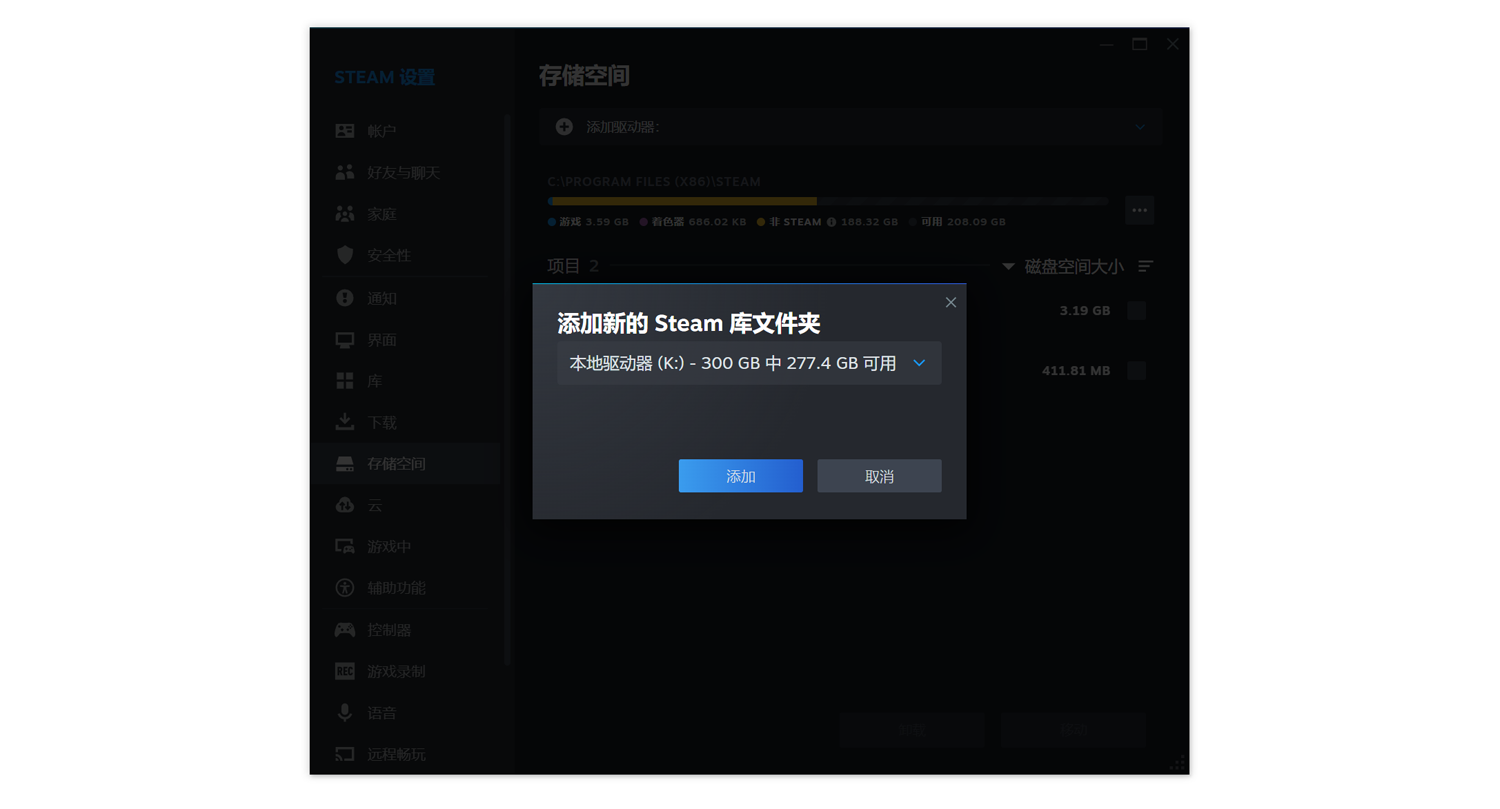Close the 添加新的 Steam 库文件夹 dialog
The image size is (1500, 809).
pos(951,302)
